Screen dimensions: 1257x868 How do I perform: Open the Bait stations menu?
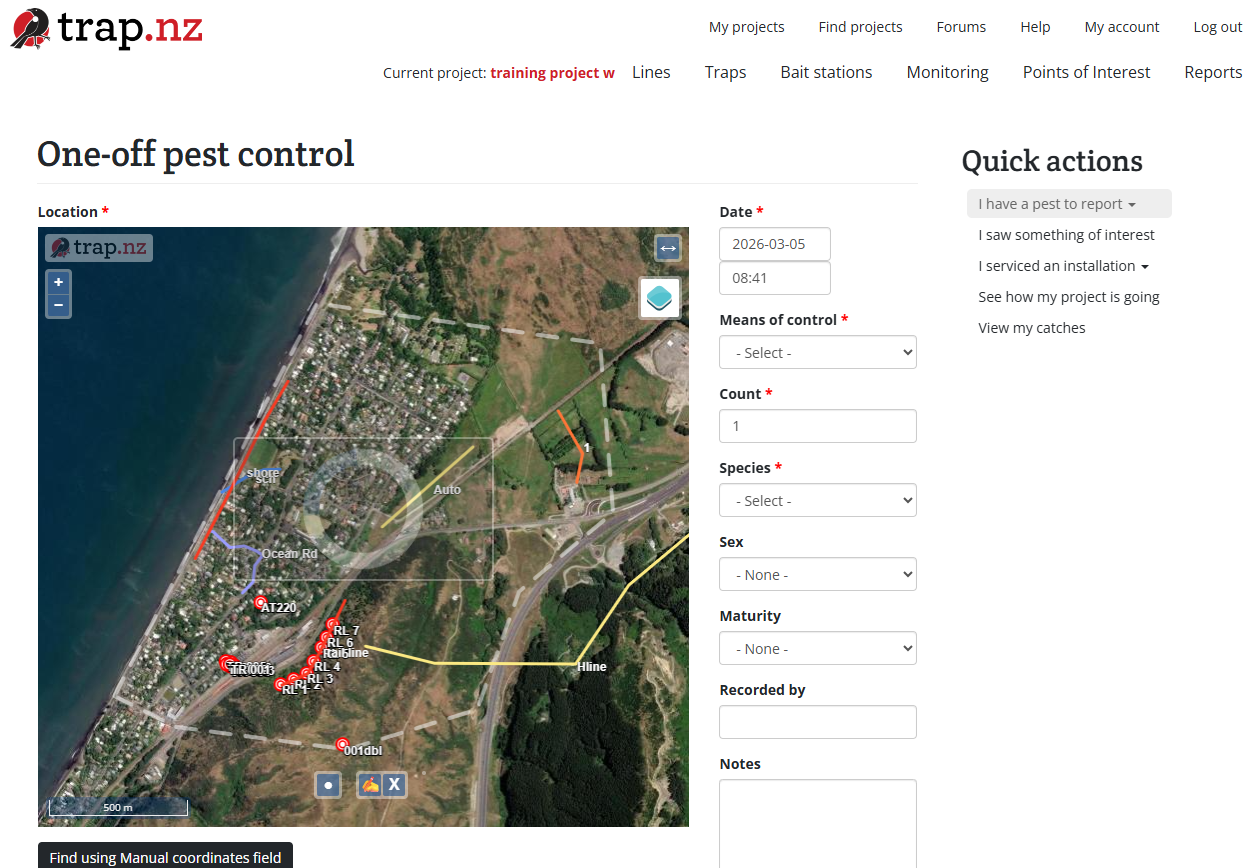(826, 72)
